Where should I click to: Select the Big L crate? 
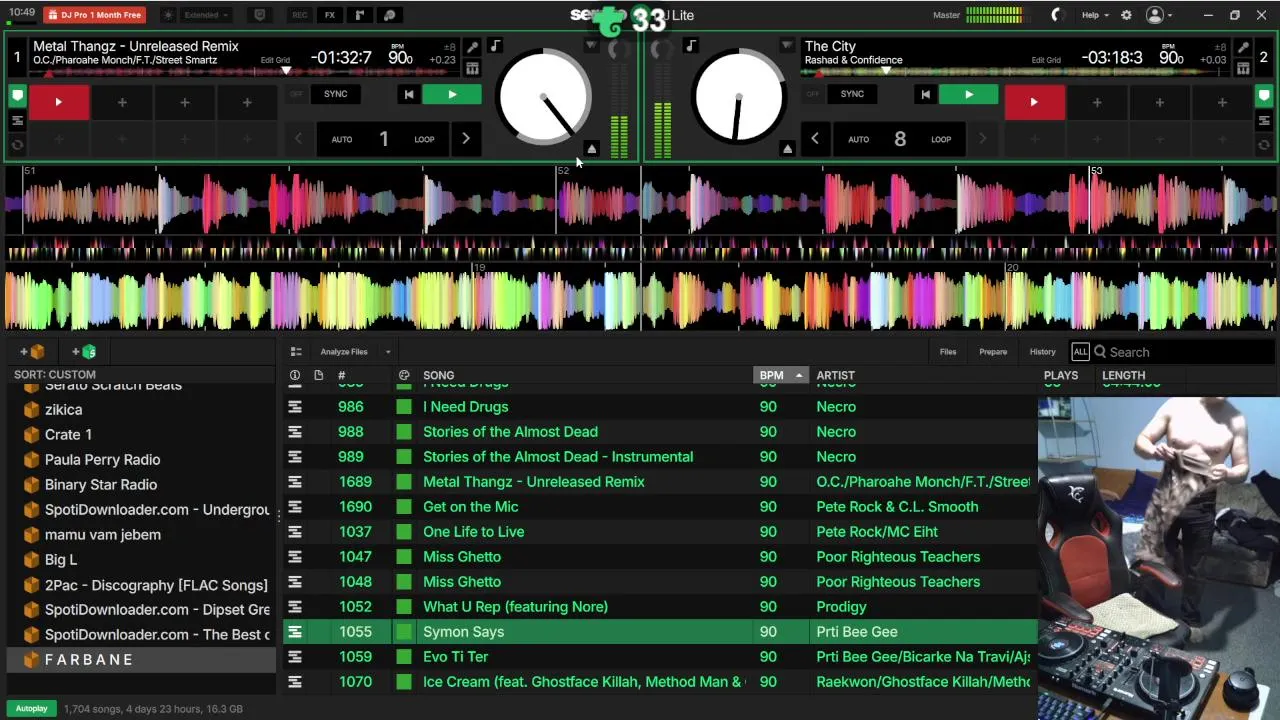pos(60,560)
